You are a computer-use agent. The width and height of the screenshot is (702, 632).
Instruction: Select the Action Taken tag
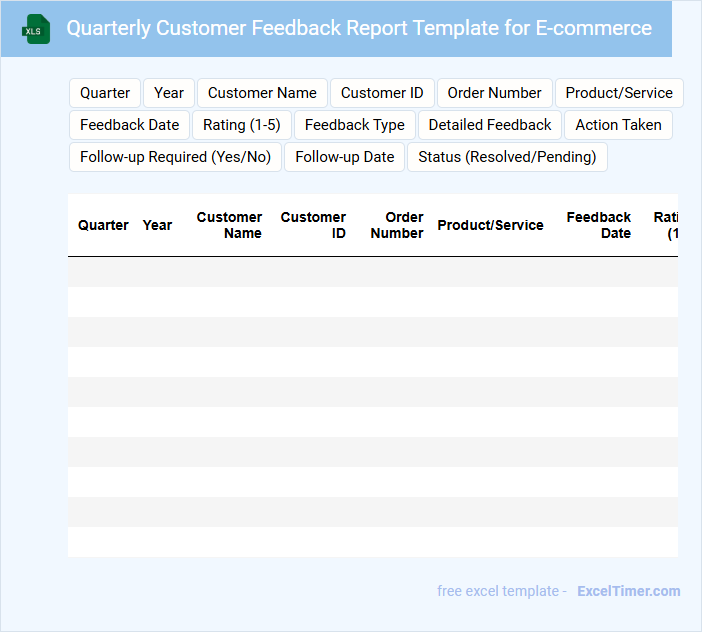618,125
